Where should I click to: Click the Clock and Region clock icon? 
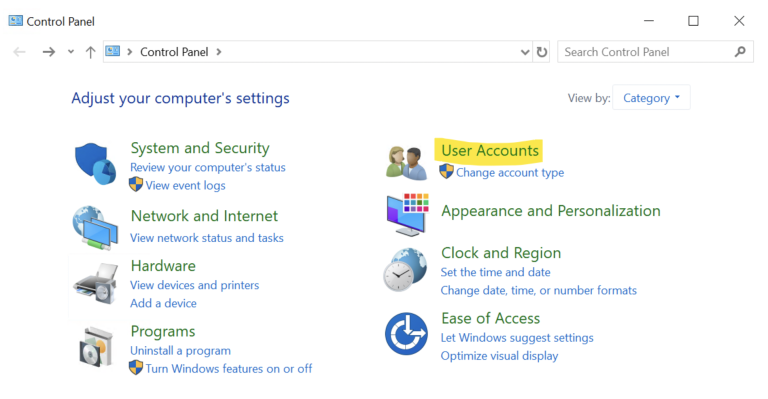click(405, 270)
